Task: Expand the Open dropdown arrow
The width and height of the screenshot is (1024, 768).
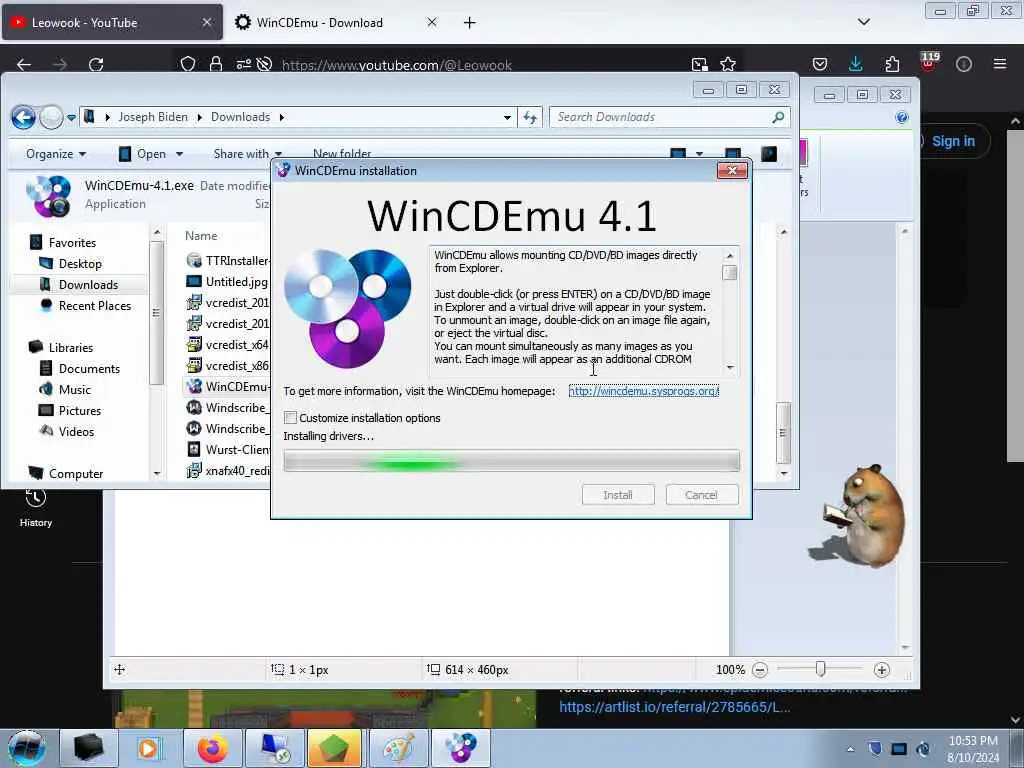Action: pyautogui.click(x=180, y=154)
